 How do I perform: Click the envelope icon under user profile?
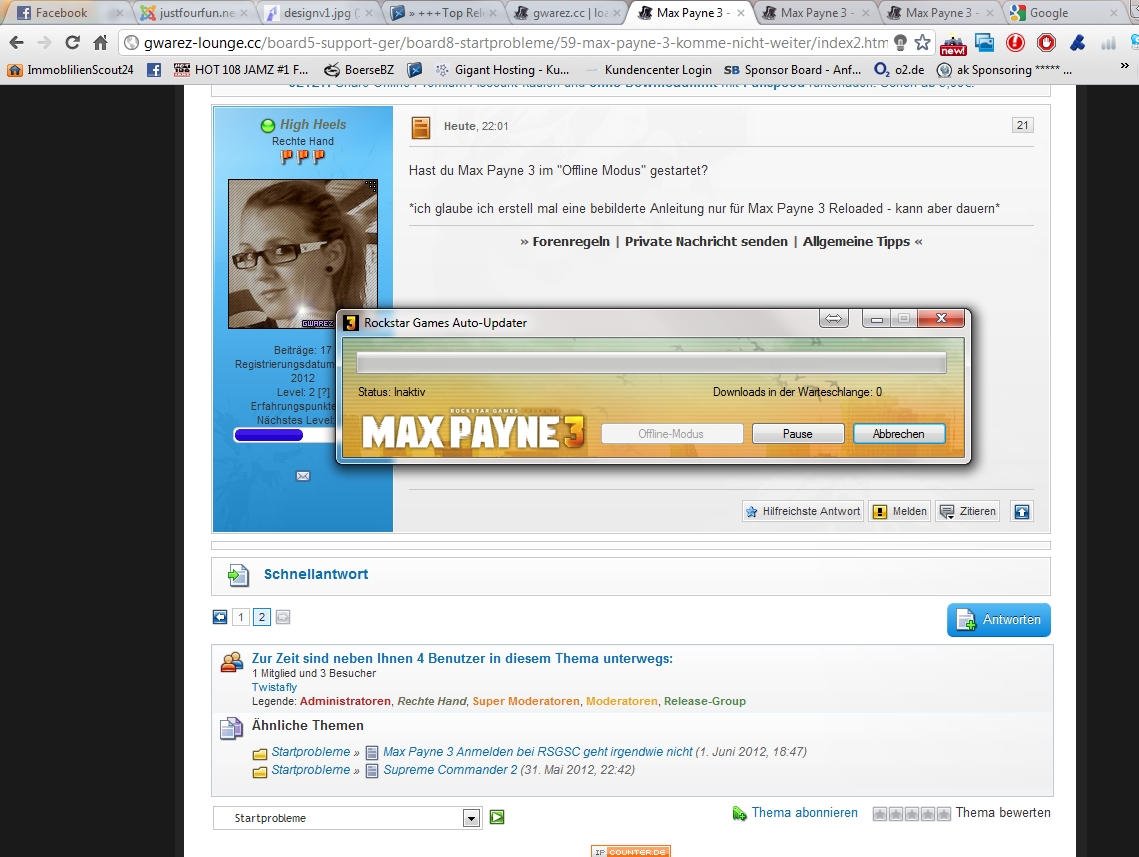[303, 476]
